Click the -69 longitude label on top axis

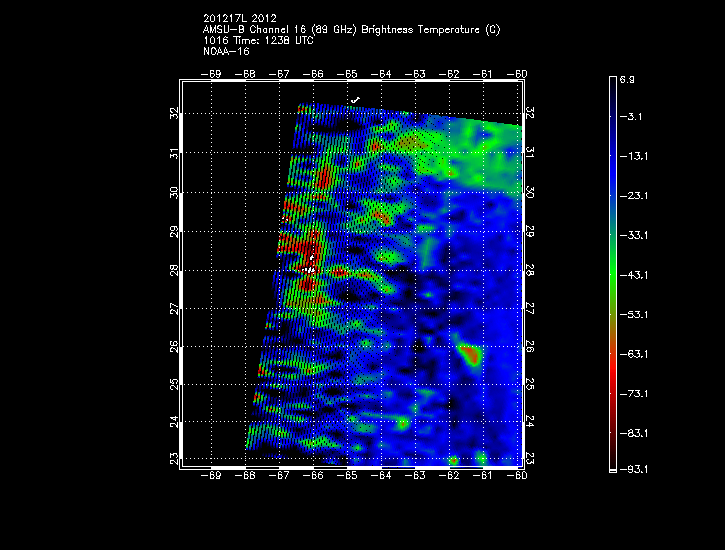tap(211, 73)
